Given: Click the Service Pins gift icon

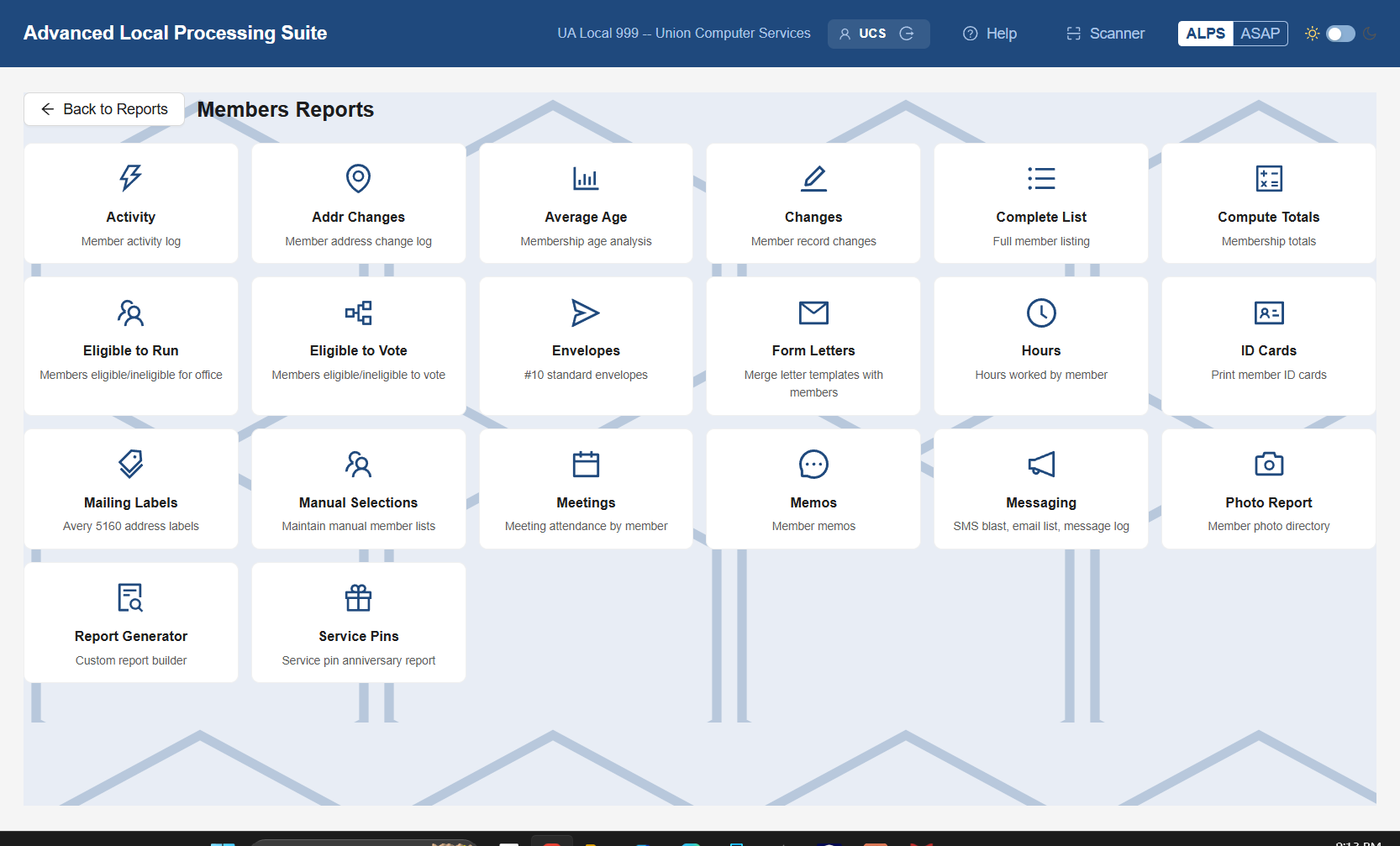Looking at the screenshot, I should pyautogui.click(x=358, y=597).
